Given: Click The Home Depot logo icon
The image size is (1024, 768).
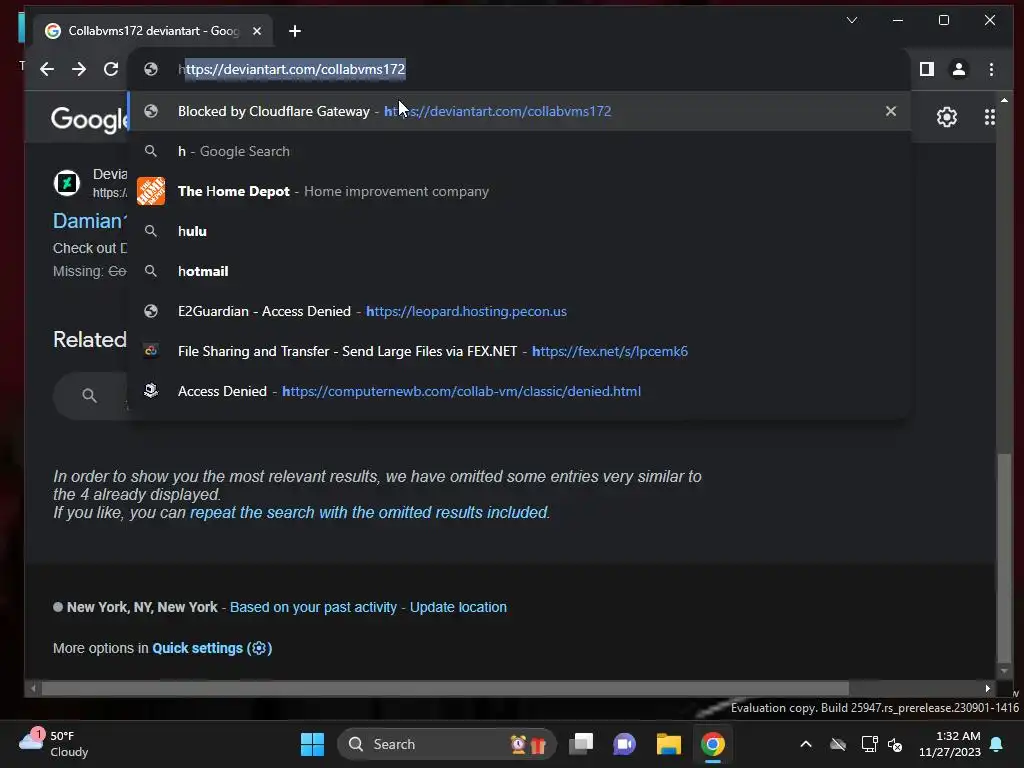Looking at the screenshot, I should pyautogui.click(x=151, y=191).
